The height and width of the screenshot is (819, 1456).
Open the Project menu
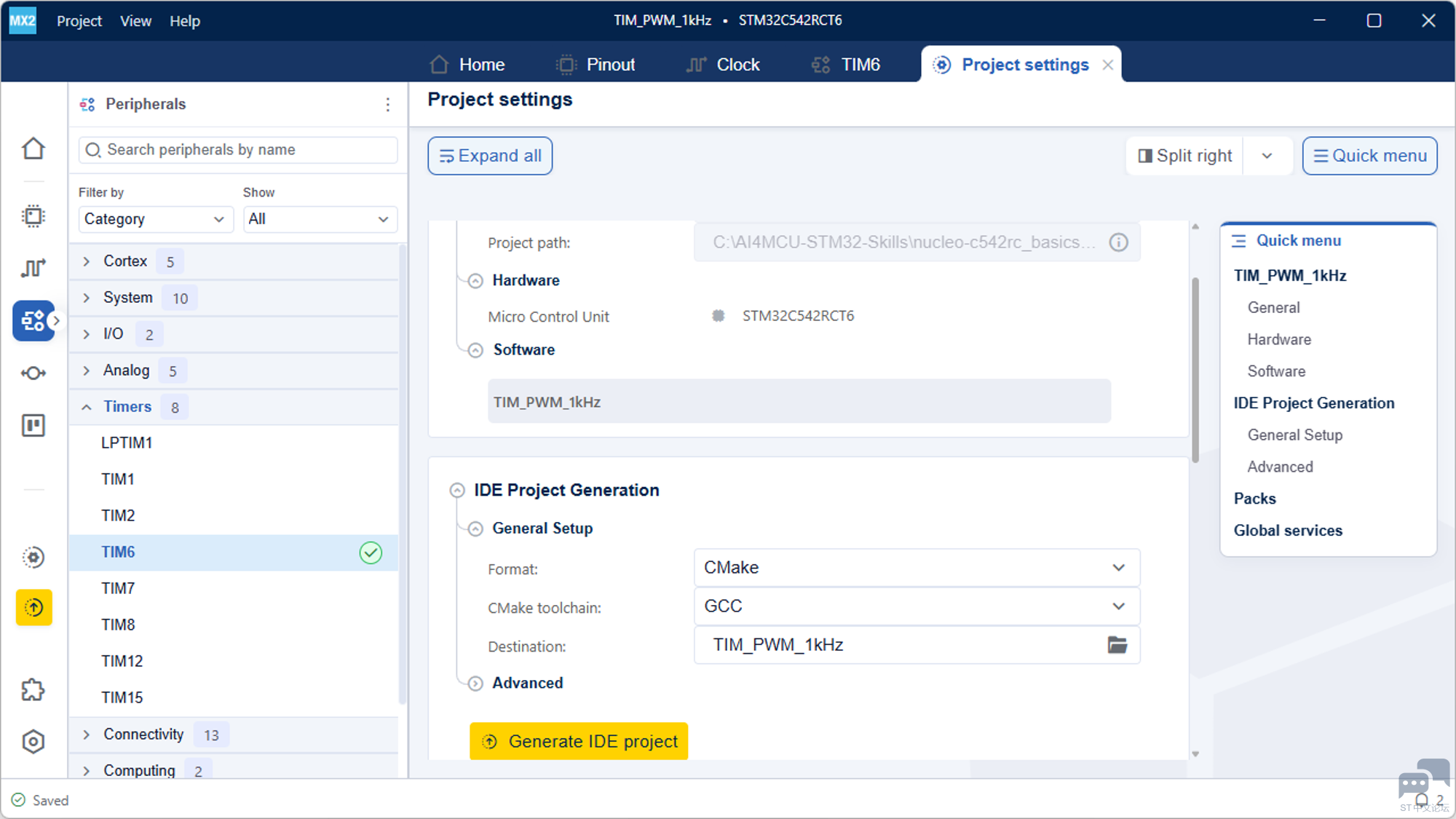(79, 21)
